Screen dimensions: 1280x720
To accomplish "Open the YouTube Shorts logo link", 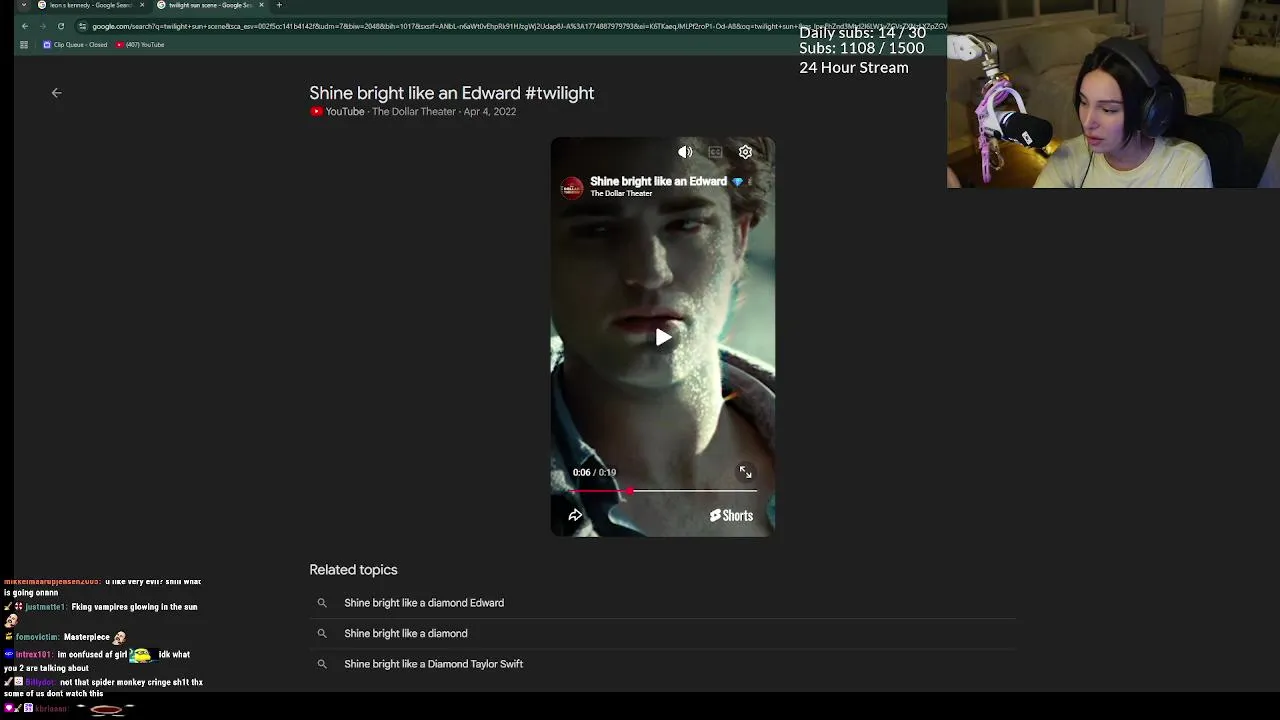I will click(731, 516).
